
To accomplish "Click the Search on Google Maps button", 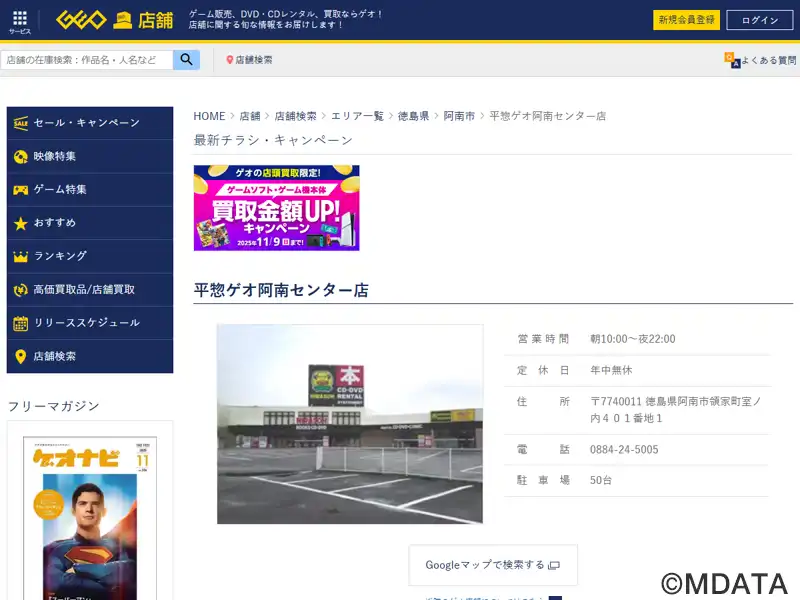I will point(492,565).
